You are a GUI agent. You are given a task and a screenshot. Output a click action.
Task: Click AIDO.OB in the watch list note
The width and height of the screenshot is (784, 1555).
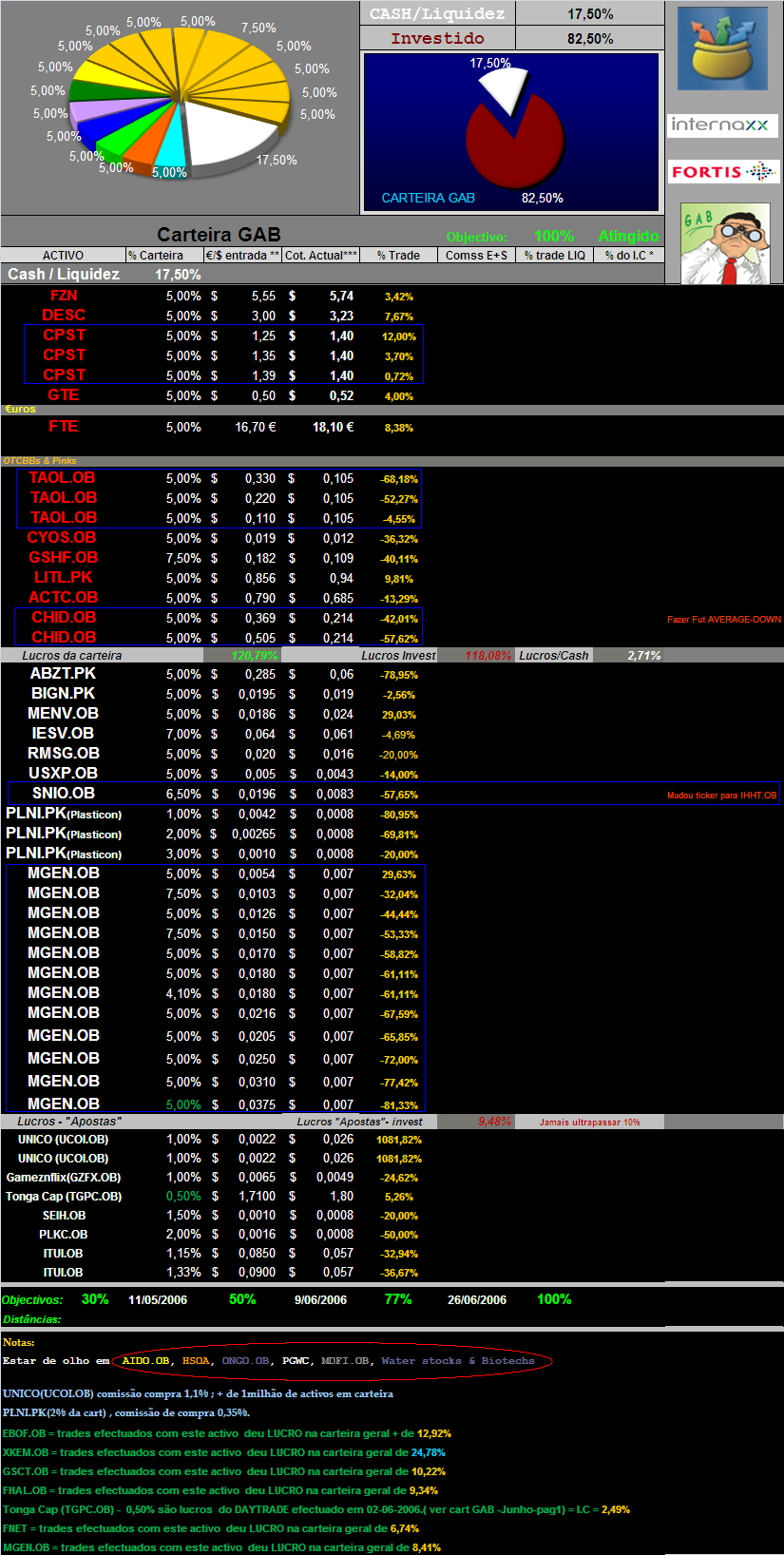coord(145,1361)
